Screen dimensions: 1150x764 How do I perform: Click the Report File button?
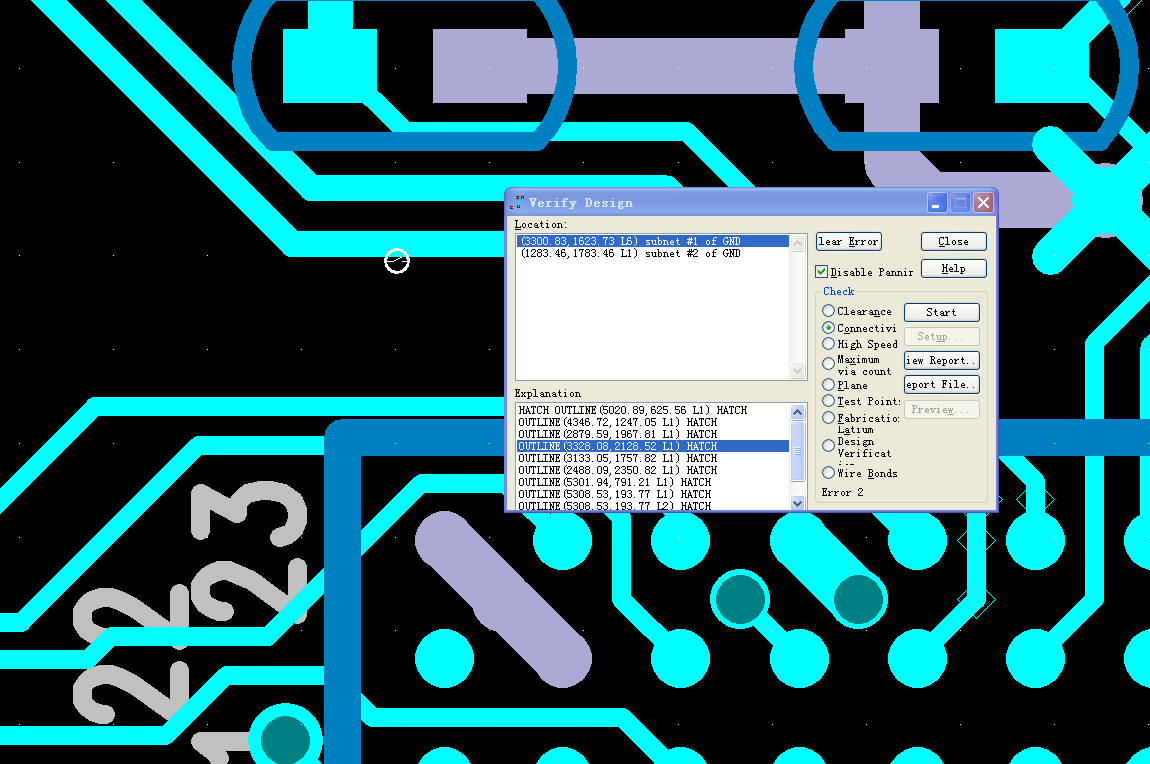pos(942,384)
